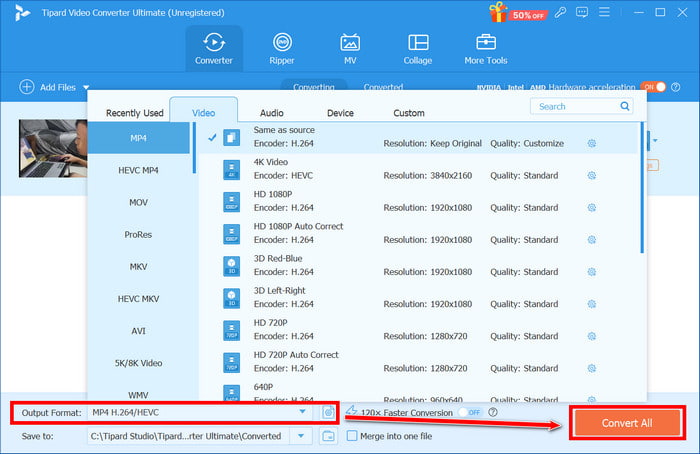Expand the Add Files dropdown arrow

(x=86, y=87)
